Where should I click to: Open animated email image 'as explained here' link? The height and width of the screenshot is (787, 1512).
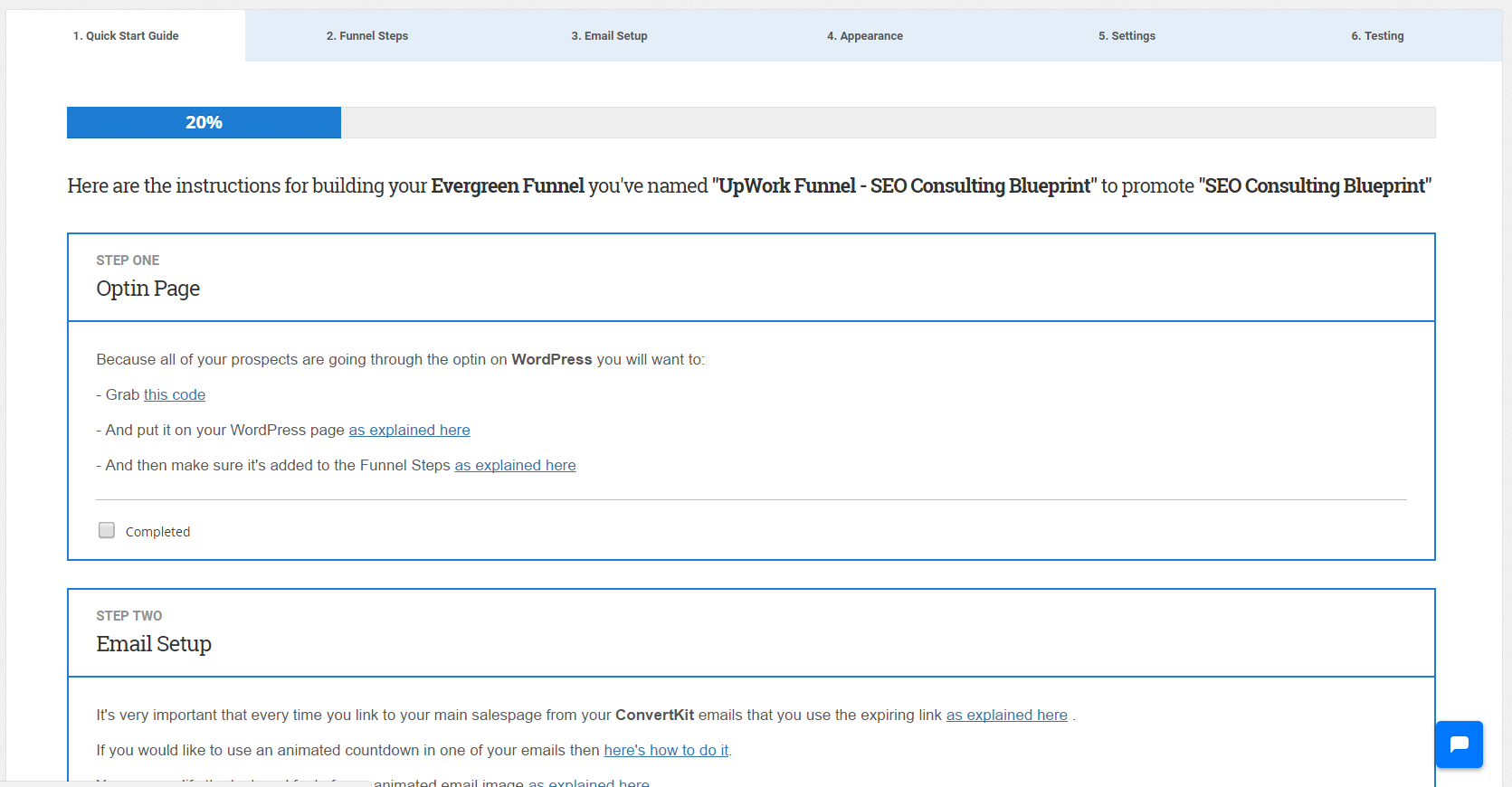tap(589, 782)
